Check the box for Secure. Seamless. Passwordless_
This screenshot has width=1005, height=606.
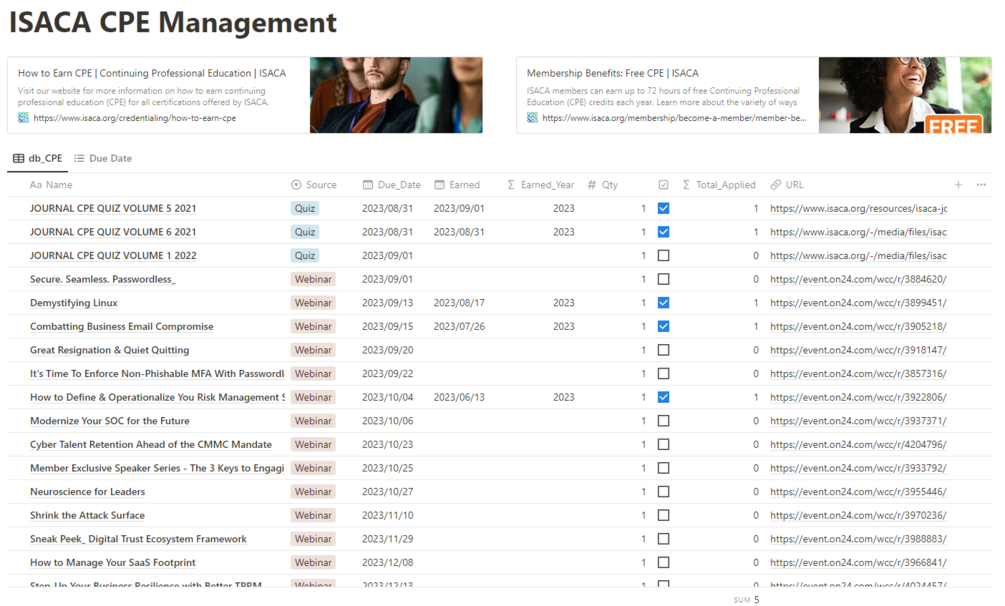tap(663, 279)
